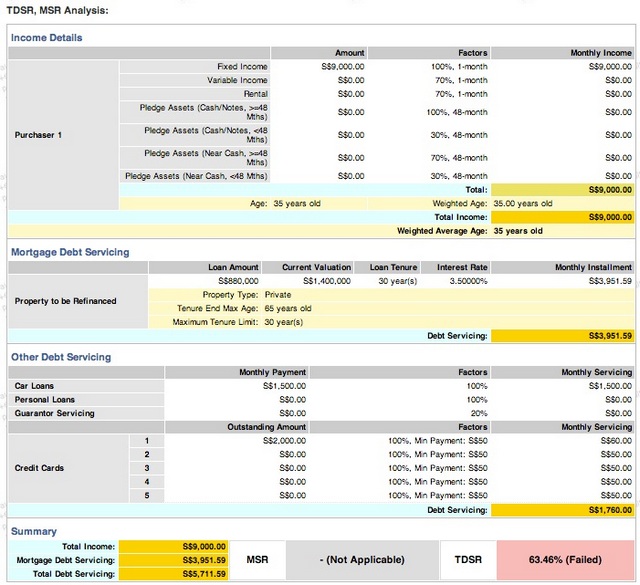Click the Summary section heading
640x585 pixels.
(x=33, y=532)
